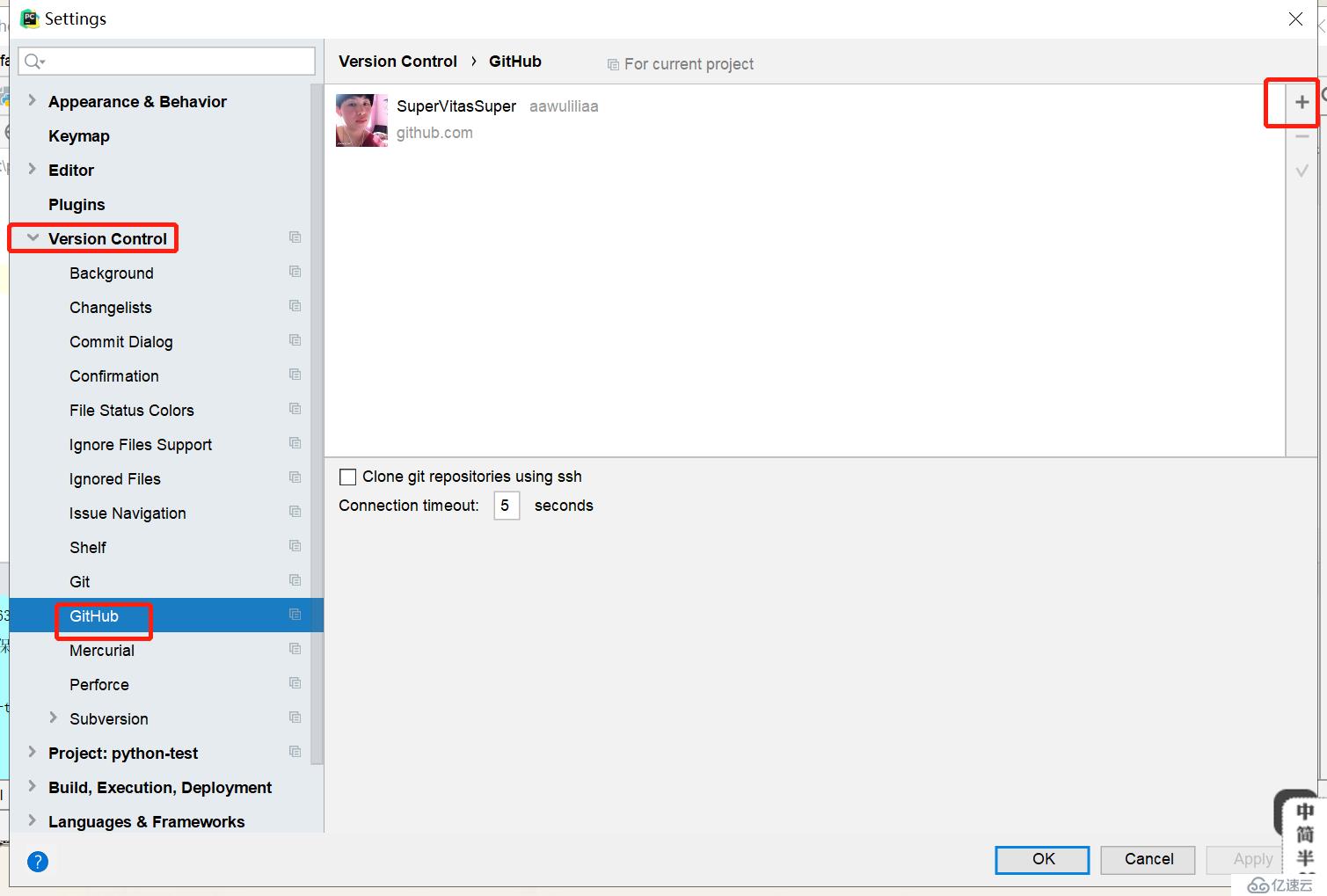The height and width of the screenshot is (896, 1327).
Task: Expand Appearance & Behavior section
Action: point(33,100)
